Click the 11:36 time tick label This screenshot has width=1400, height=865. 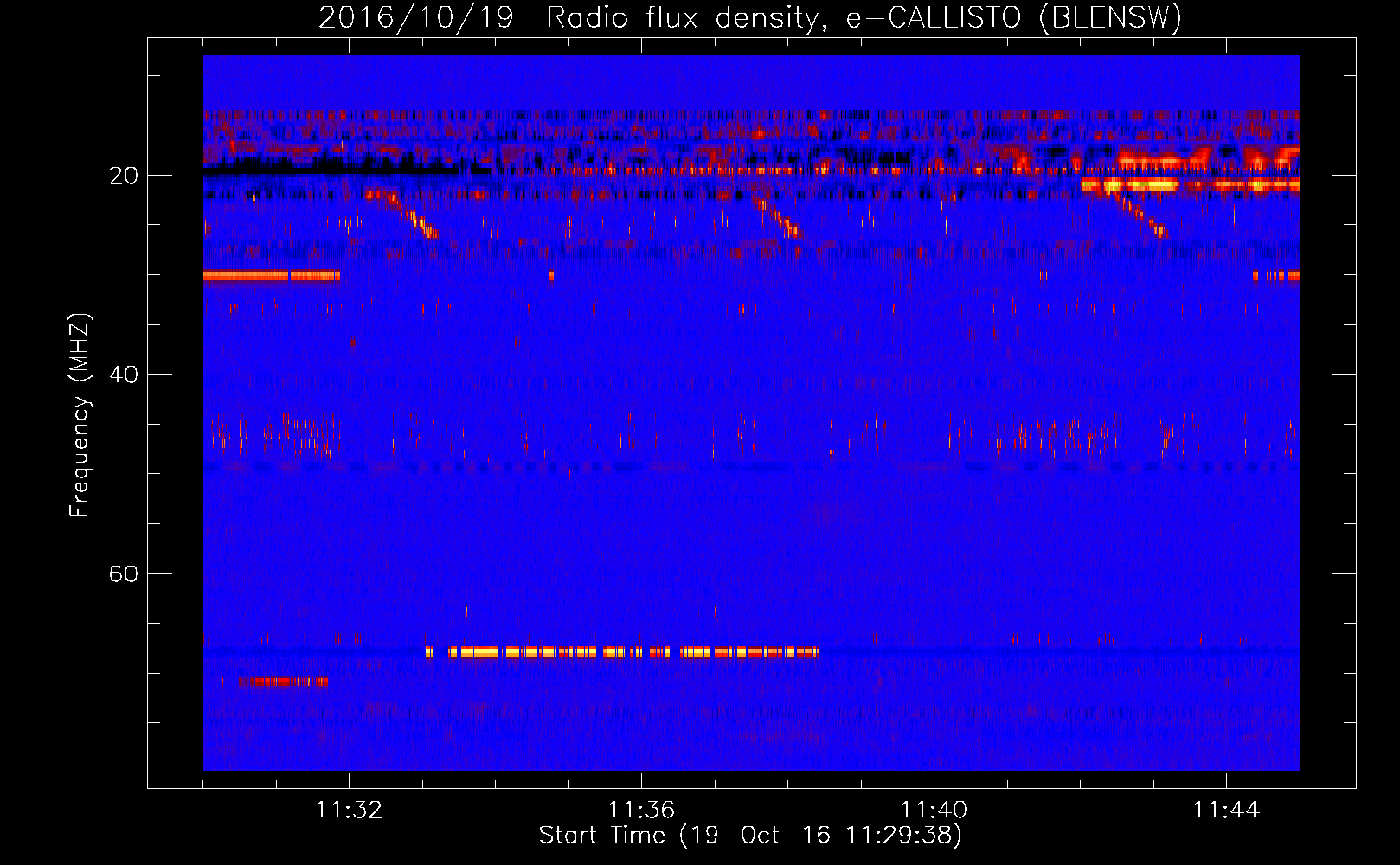click(x=641, y=811)
